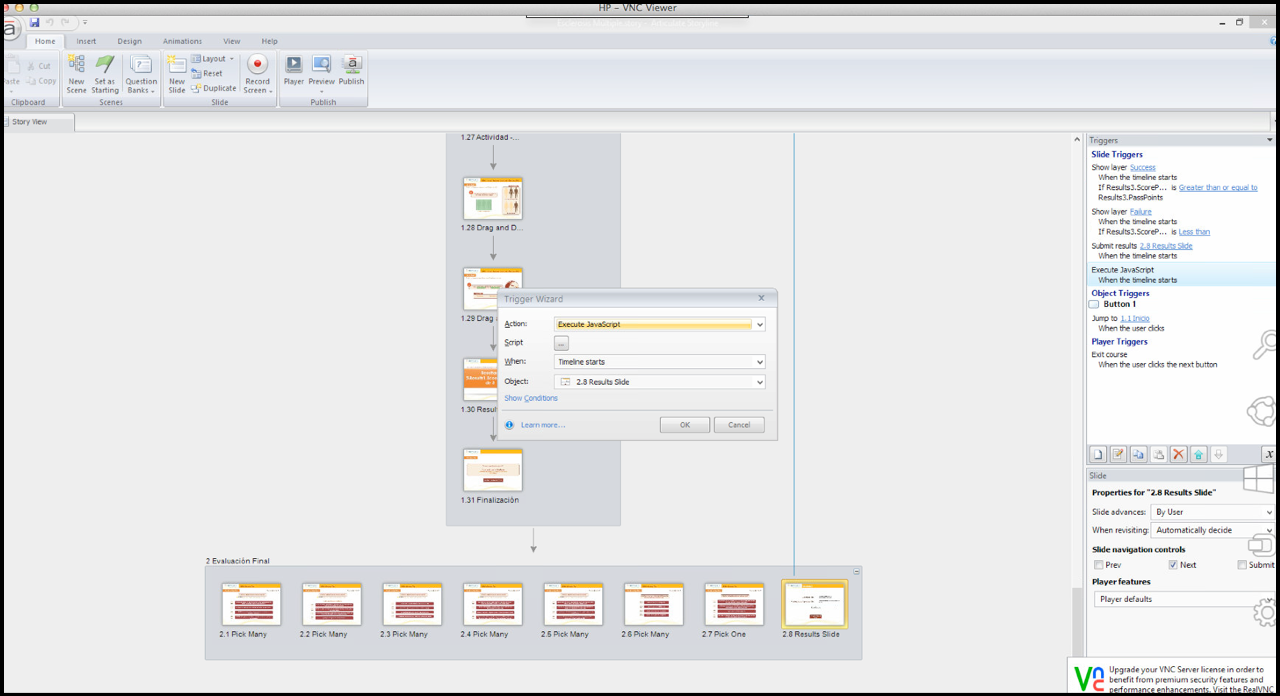This screenshot has height=696, width=1280.
Task: Move trigger up with the arrow icon
Action: pyautogui.click(x=1198, y=454)
